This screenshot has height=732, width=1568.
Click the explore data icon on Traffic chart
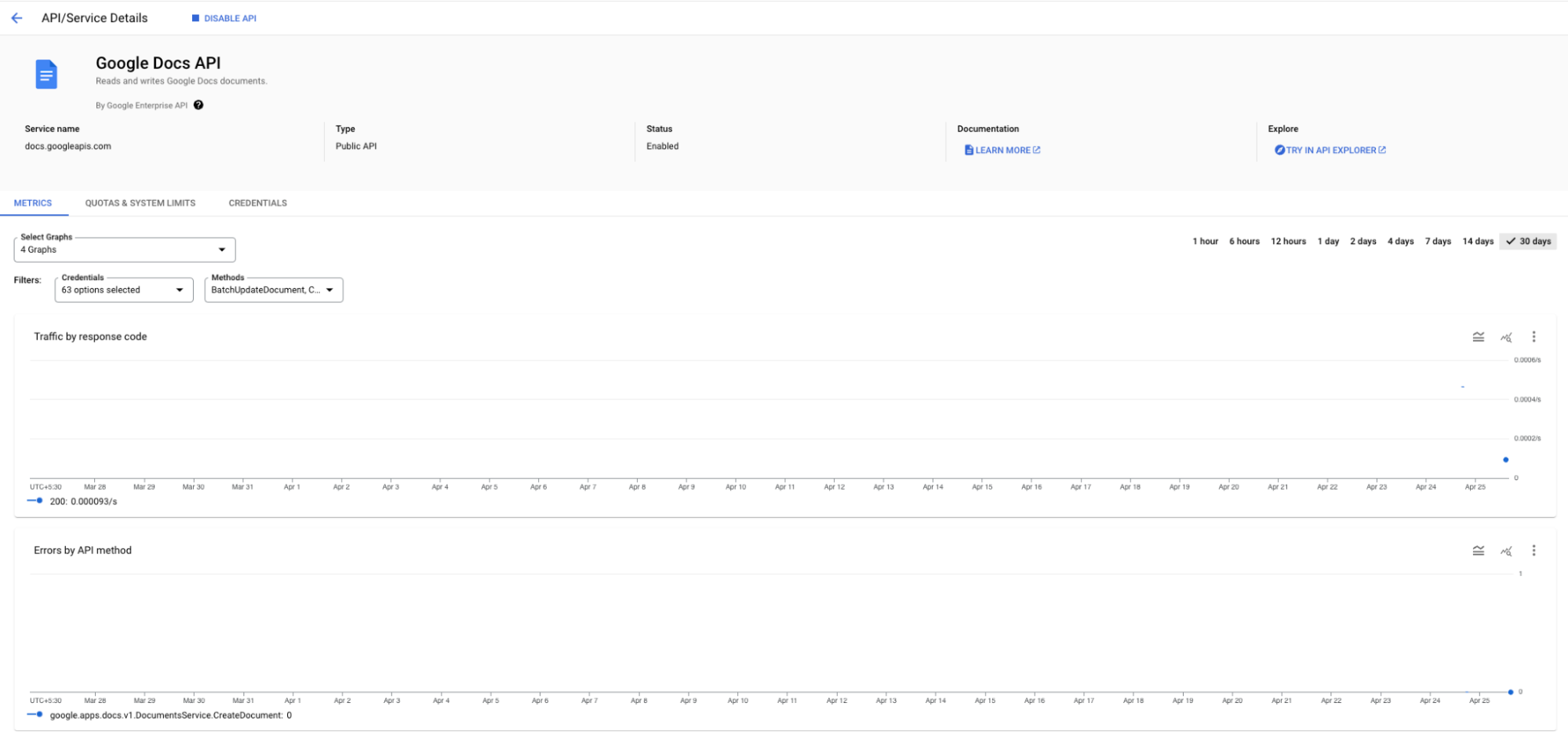pos(1507,336)
